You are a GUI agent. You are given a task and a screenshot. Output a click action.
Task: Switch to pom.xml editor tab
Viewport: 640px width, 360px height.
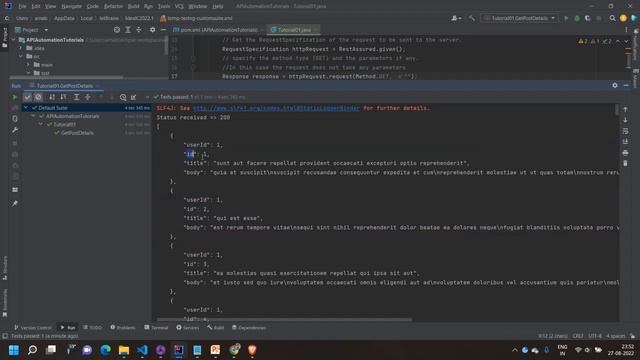[x=218, y=30]
